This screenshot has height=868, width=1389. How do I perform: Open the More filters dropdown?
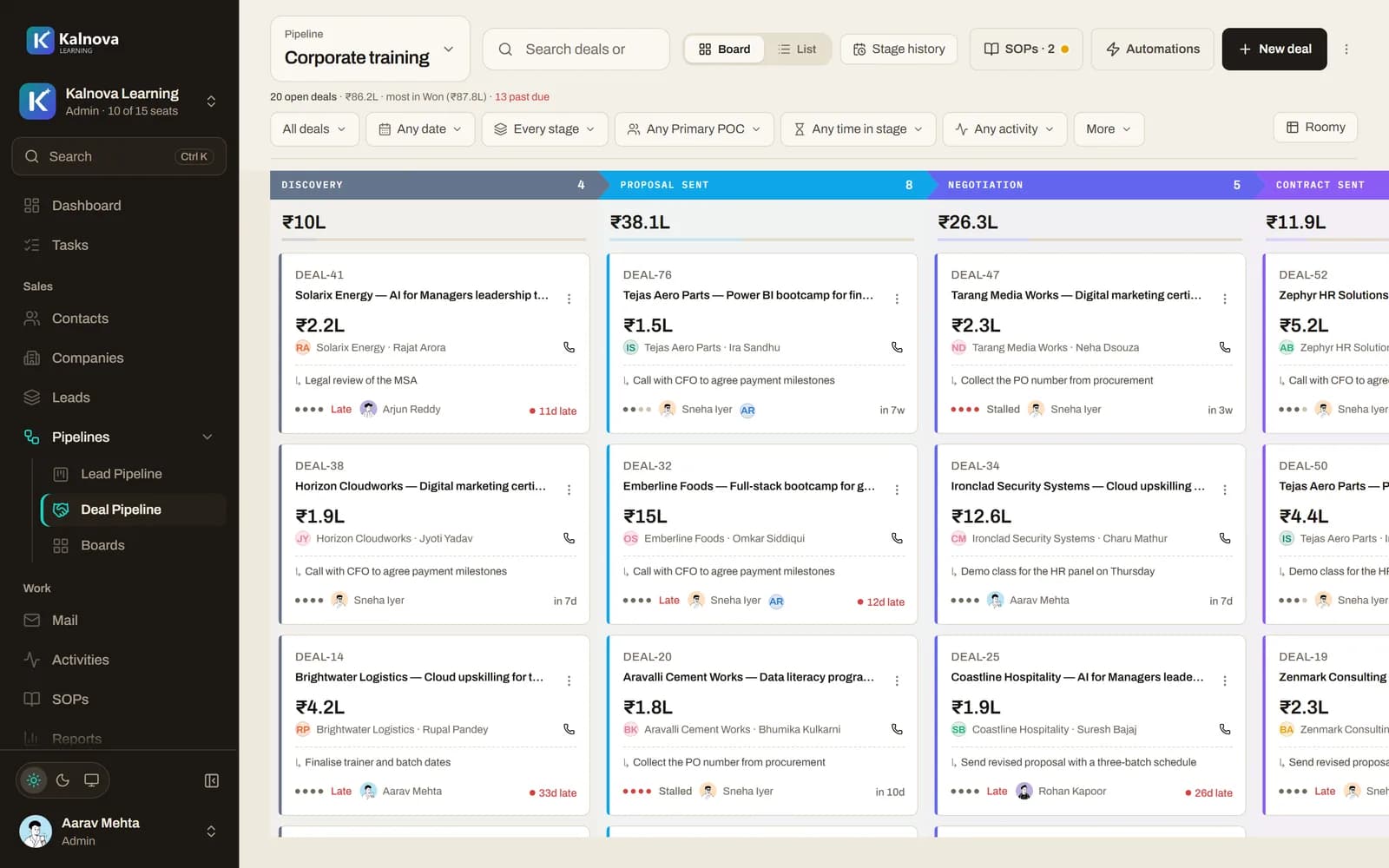pyautogui.click(x=1109, y=129)
